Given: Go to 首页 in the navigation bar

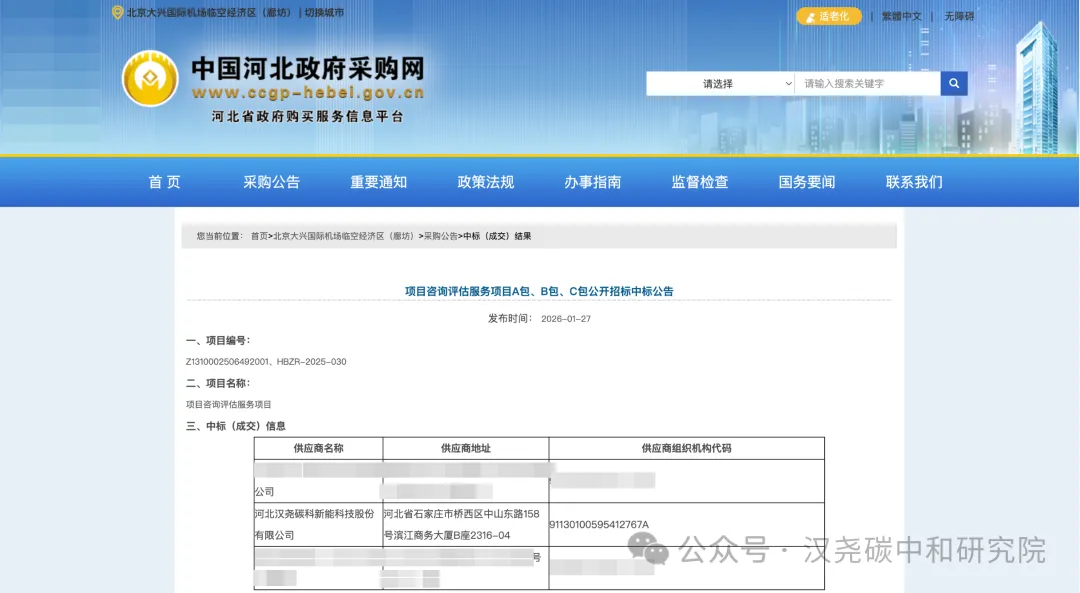Looking at the screenshot, I should pos(163,181).
